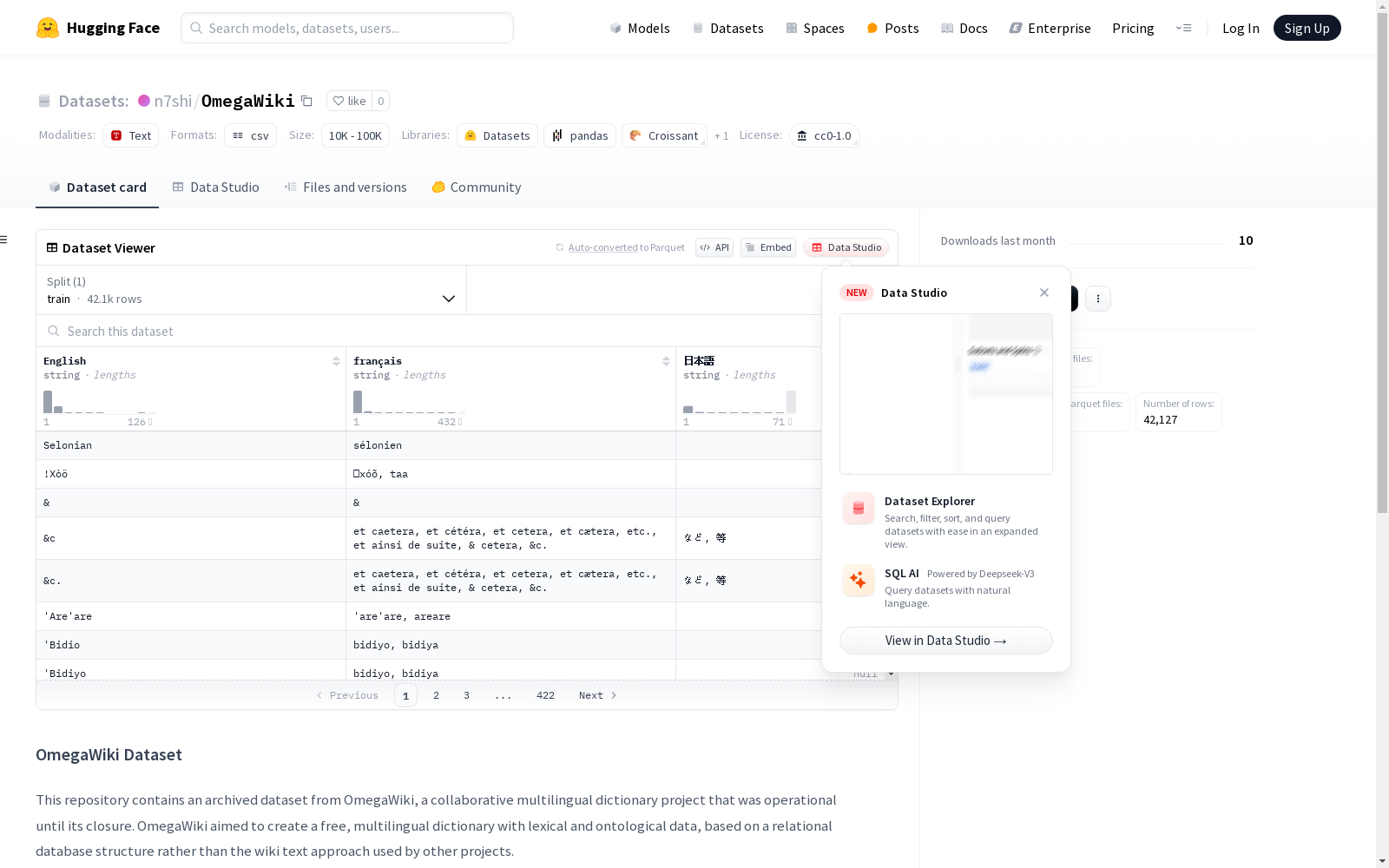Click the pandas library tag

click(x=580, y=135)
